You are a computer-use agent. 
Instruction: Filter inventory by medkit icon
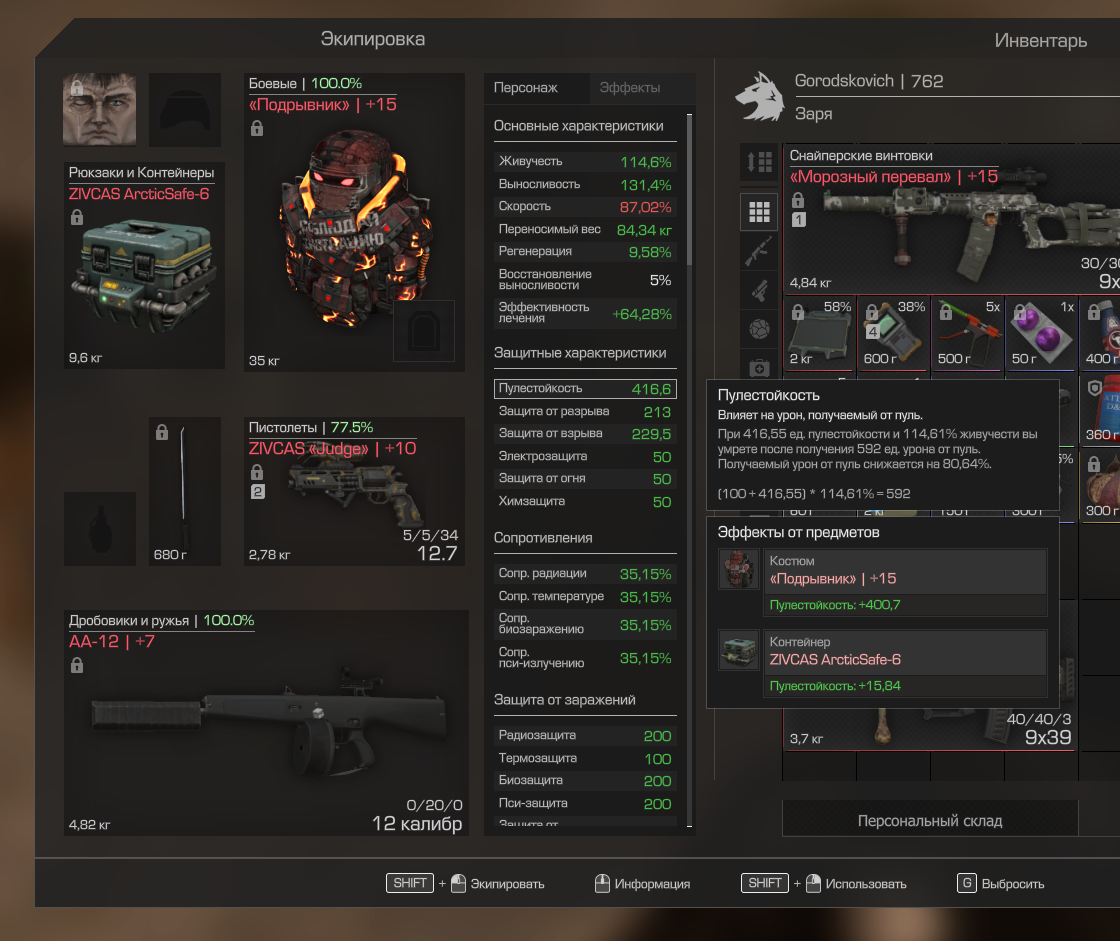(759, 368)
